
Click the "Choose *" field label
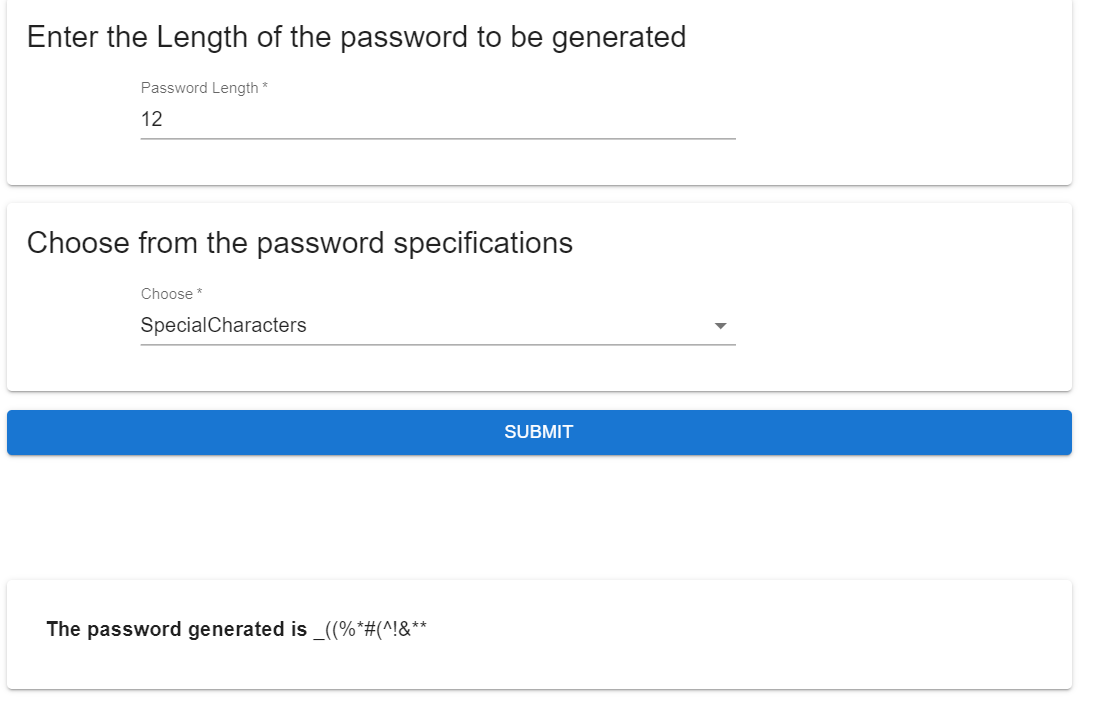click(167, 294)
